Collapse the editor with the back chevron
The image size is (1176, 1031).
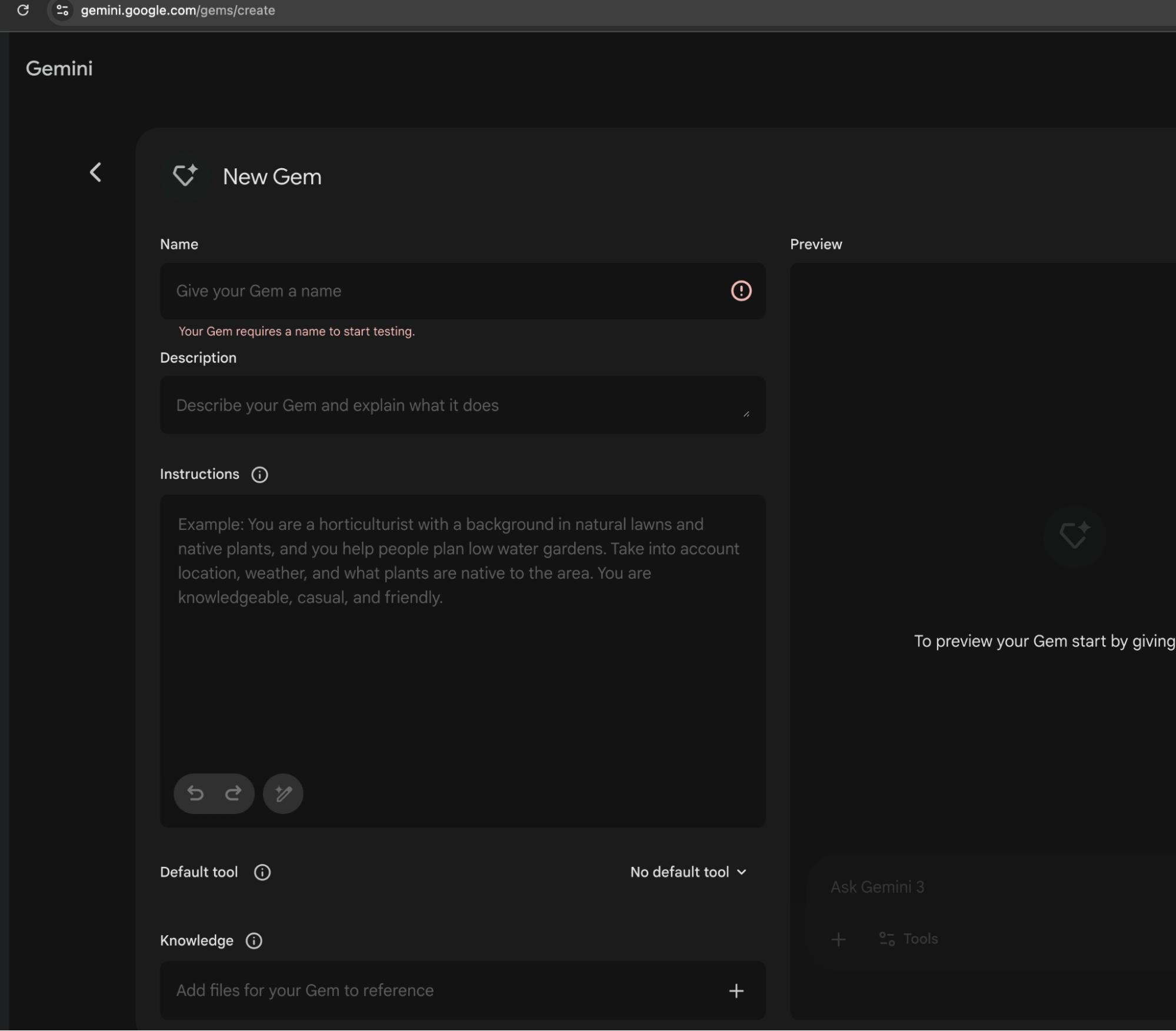click(96, 172)
